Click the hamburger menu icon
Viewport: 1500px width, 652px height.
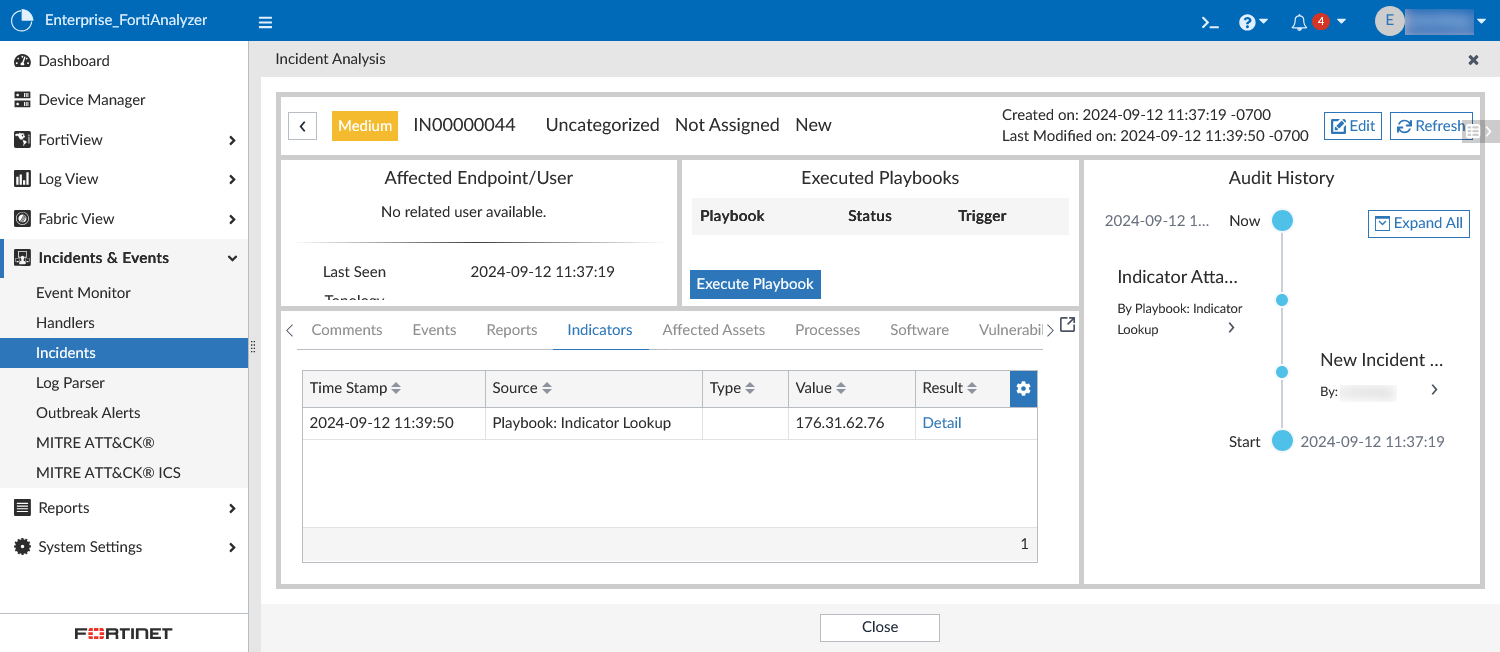click(x=265, y=20)
